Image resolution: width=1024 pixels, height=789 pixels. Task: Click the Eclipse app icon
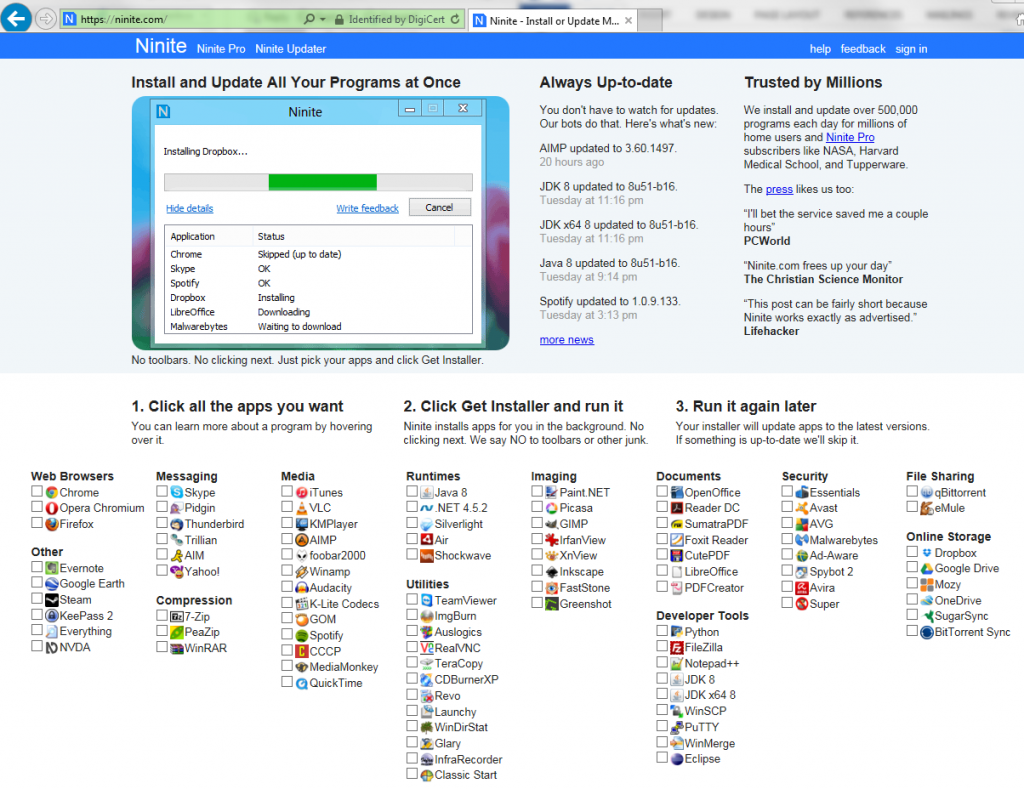tap(677, 759)
